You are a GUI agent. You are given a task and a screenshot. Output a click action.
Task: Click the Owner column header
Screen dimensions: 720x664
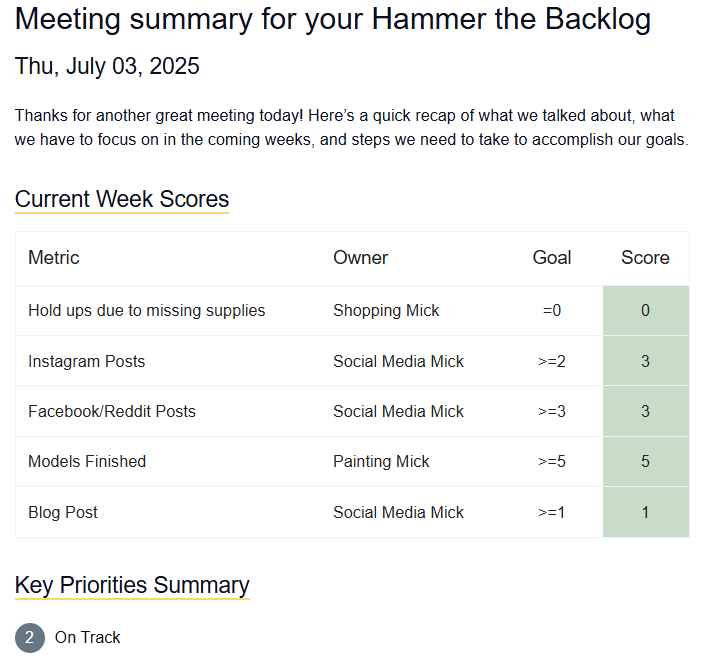360,258
